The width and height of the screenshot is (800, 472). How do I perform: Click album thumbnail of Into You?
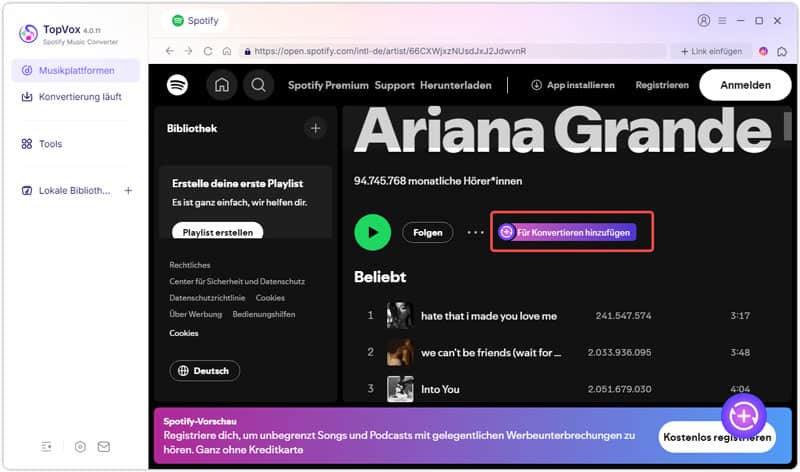pyautogui.click(x=400, y=389)
